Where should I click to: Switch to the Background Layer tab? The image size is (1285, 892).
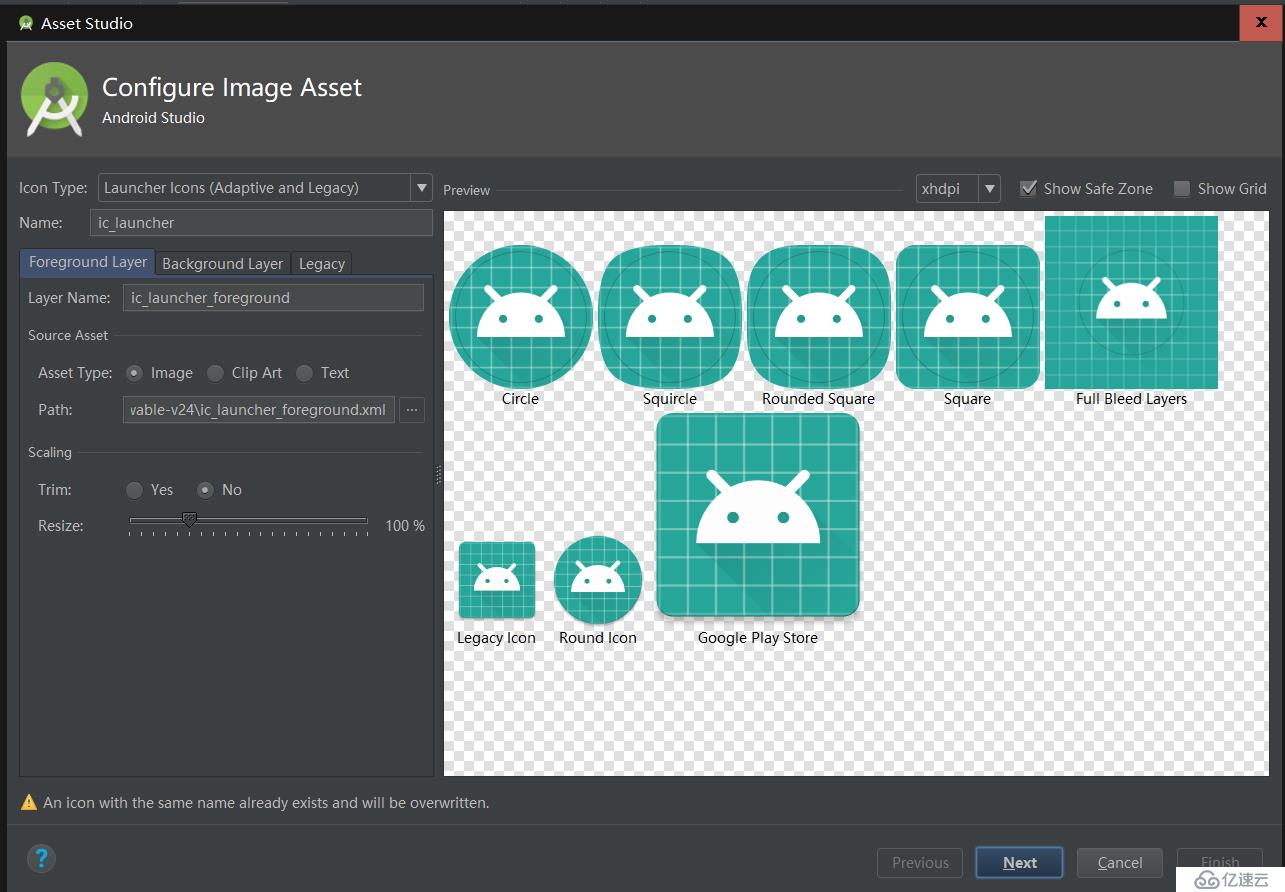(222, 263)
